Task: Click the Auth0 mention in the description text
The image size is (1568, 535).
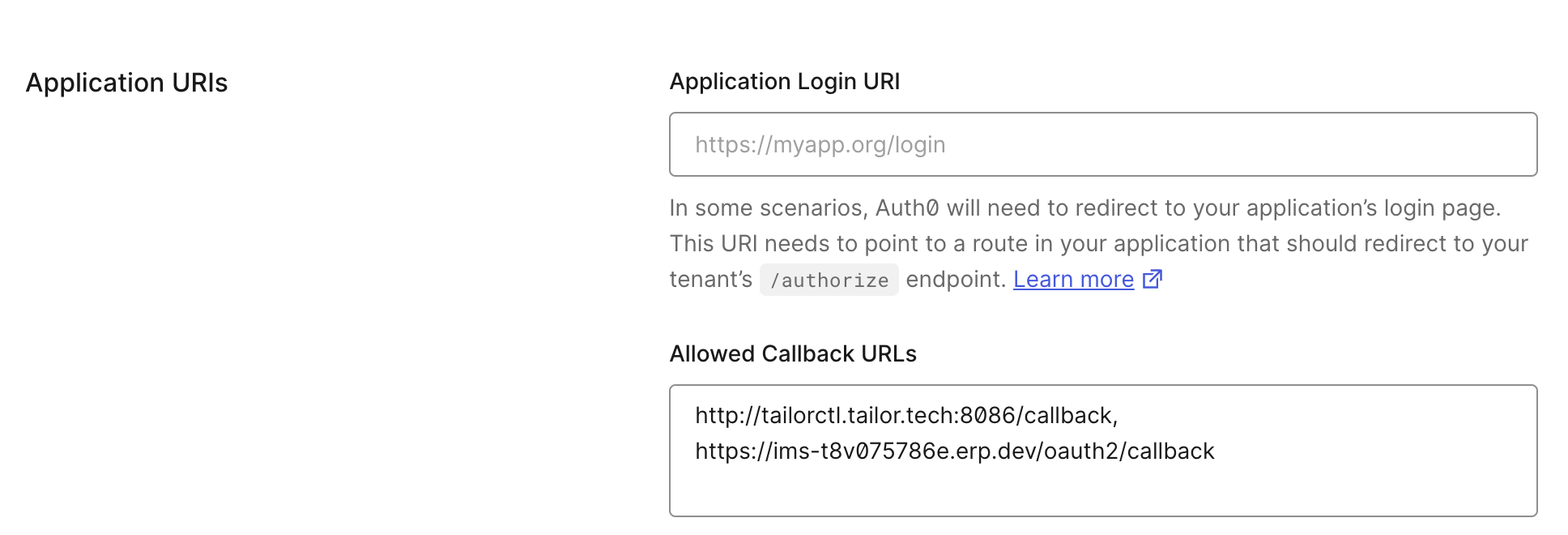Action: (x=906, y=208)
